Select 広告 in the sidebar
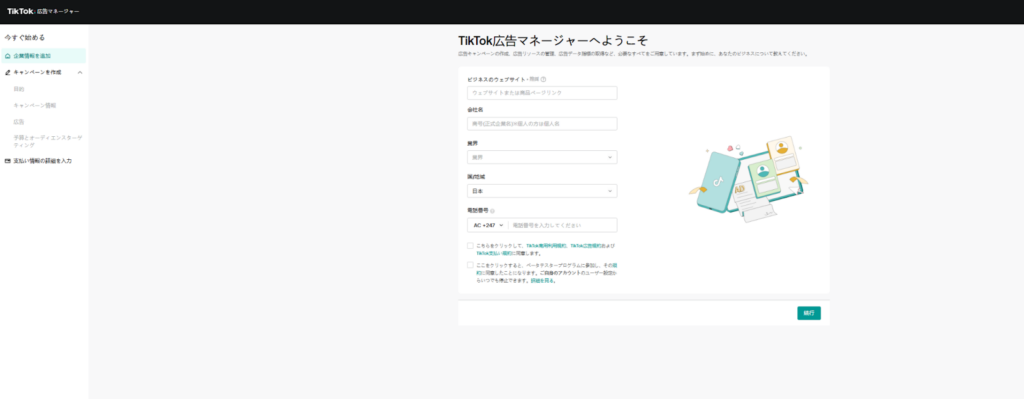1024x399 pixels. [x=19, y=121]
